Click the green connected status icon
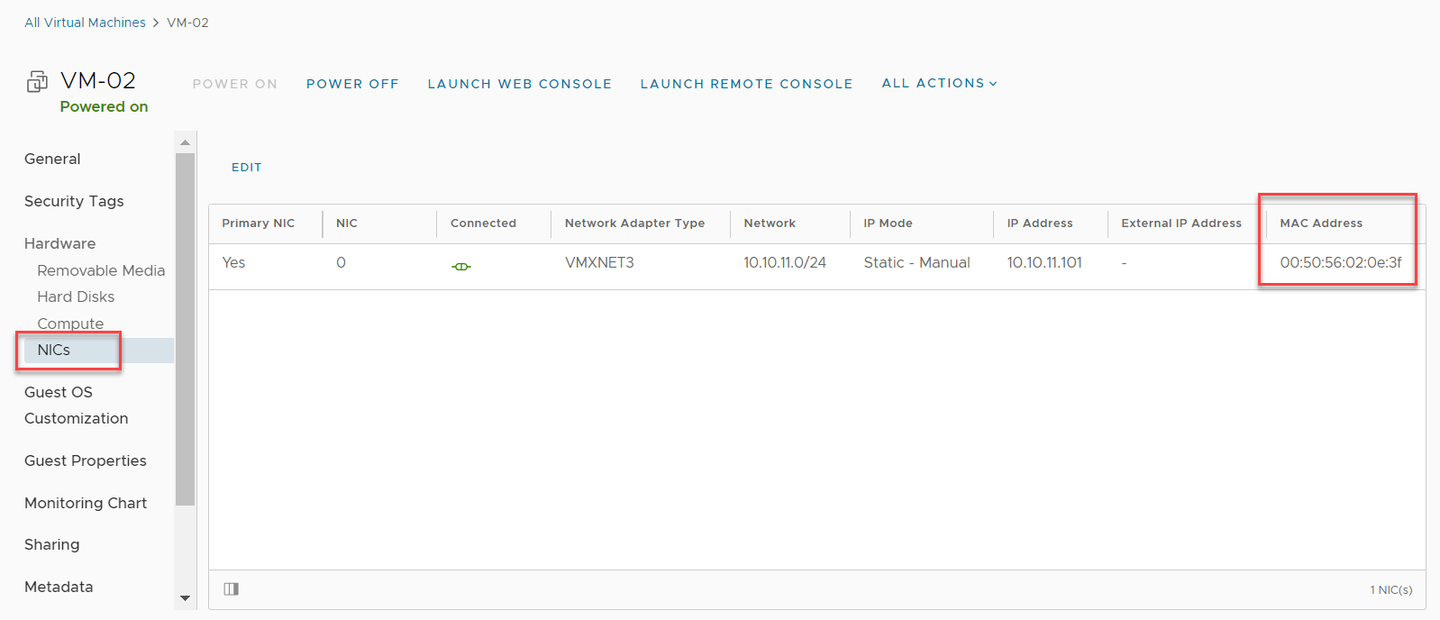The image size is (1440, 620). tap(461, 266)
